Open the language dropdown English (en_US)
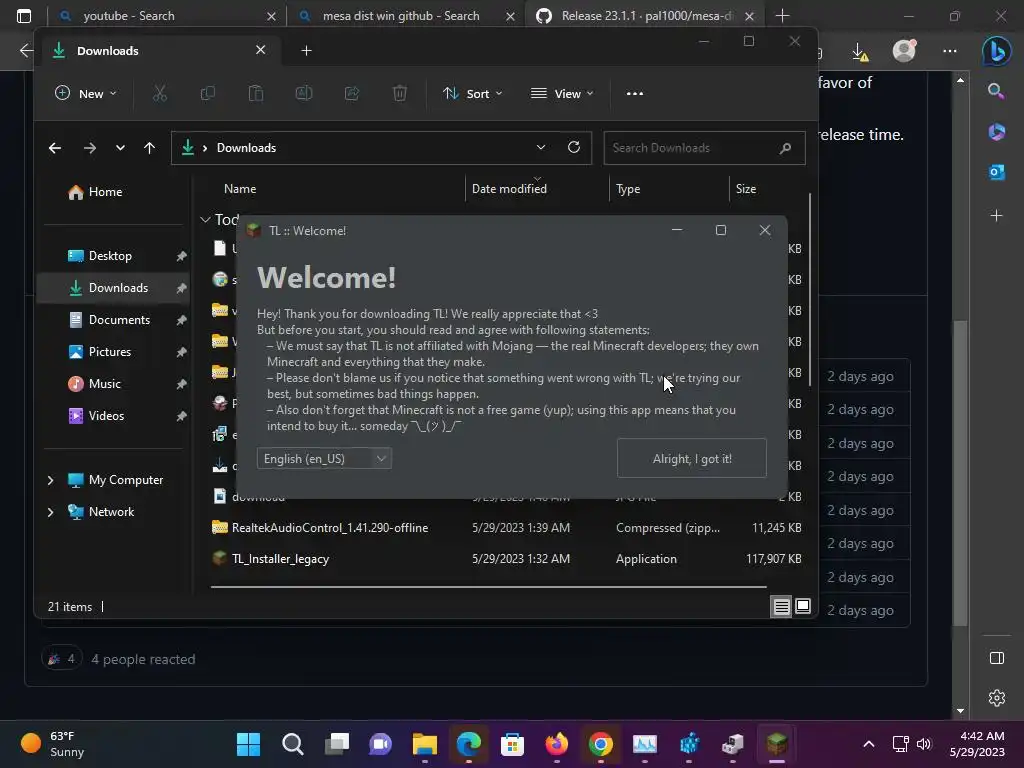The height and width of the screenshot is (768, 1024). 324,458
